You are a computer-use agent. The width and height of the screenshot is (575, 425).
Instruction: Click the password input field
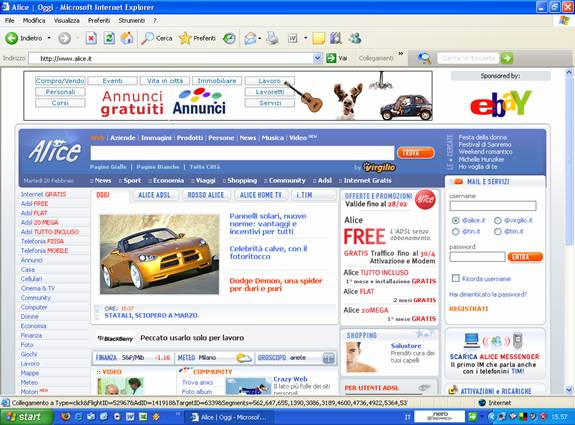tap(477, 257)
